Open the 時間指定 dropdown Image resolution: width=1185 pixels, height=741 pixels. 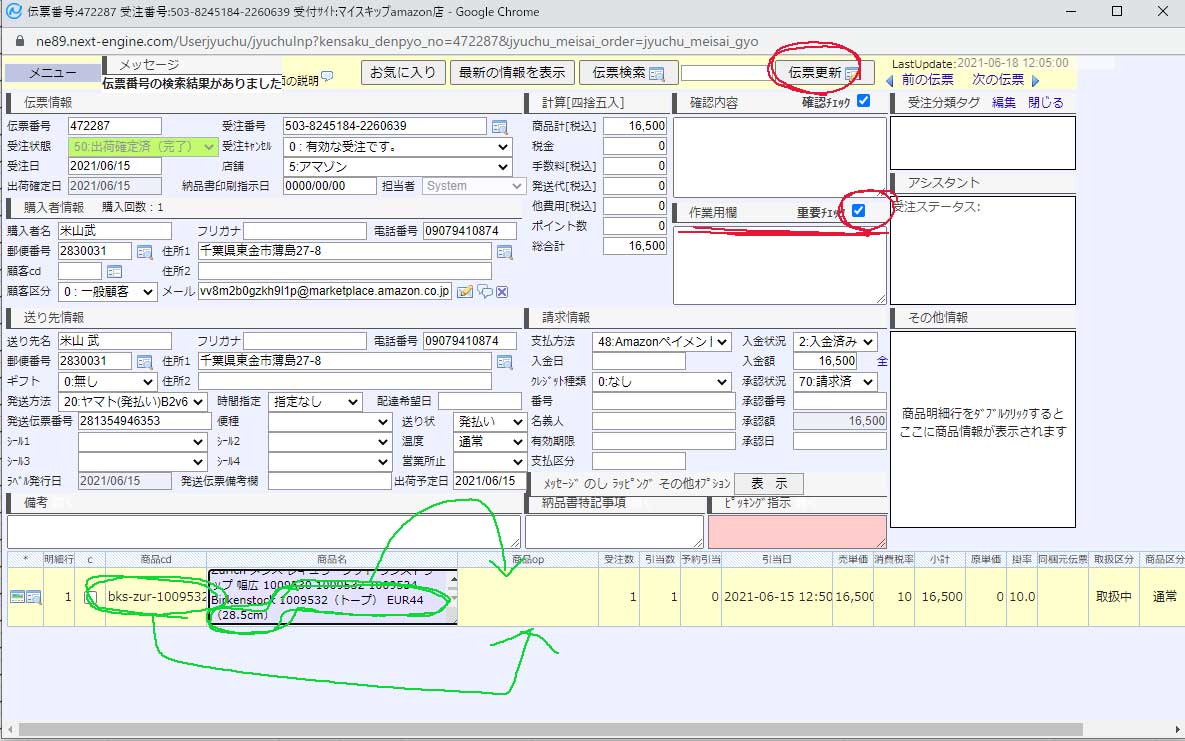[x=315, y=402]
